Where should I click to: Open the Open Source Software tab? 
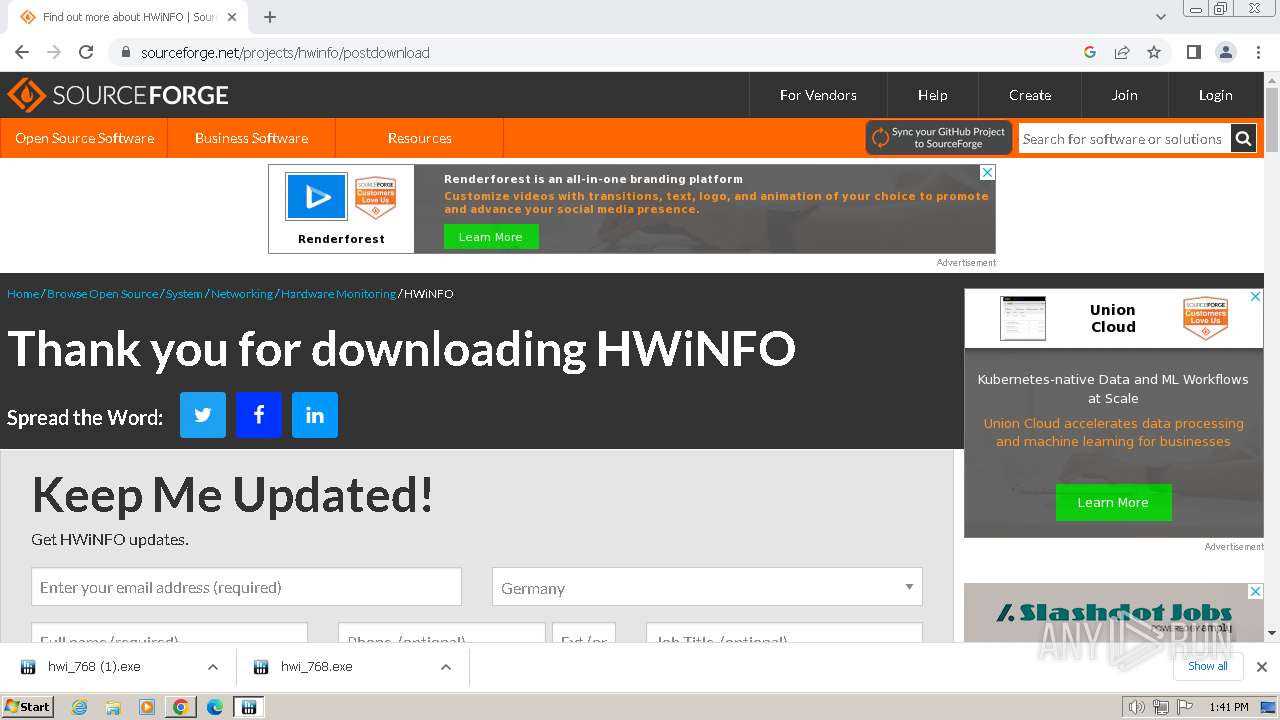pyautogui.click(x=84, y=138)
